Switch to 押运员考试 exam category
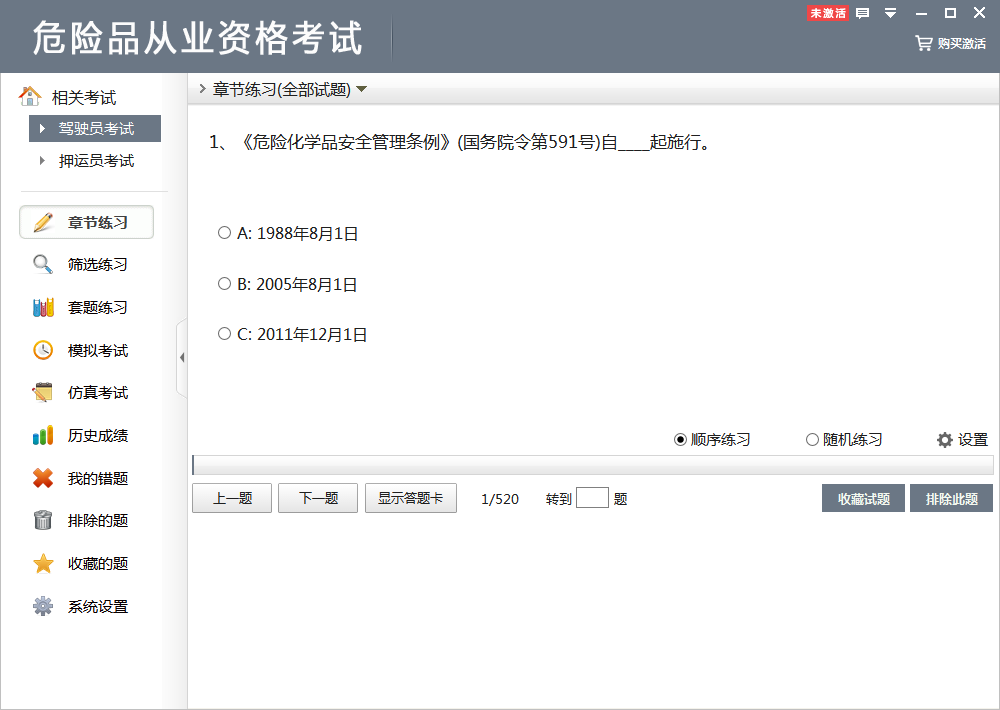This screenshot has width=1000, height=710. coord(94,160)
